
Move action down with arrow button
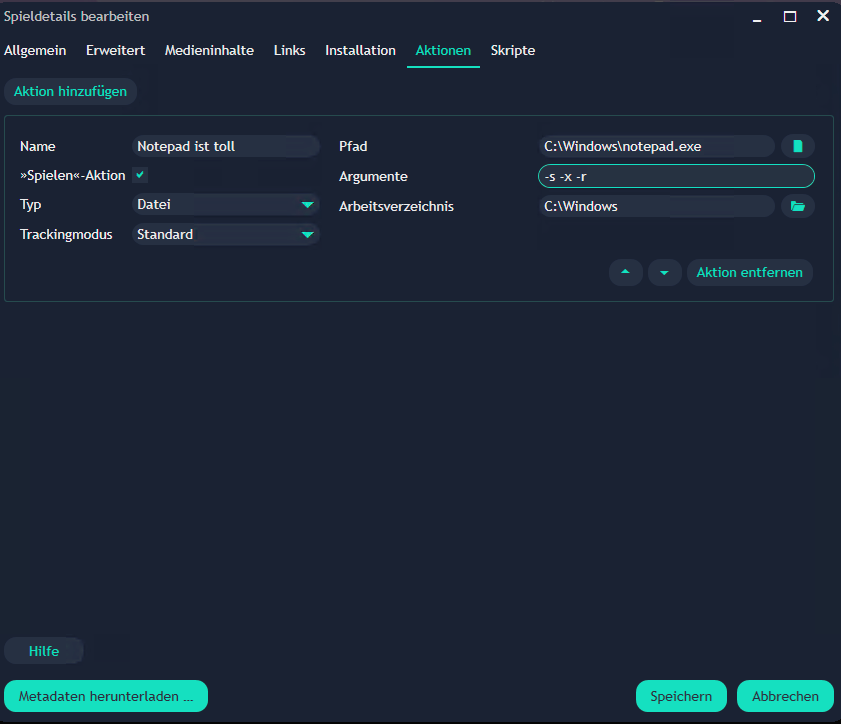point(665,272)
